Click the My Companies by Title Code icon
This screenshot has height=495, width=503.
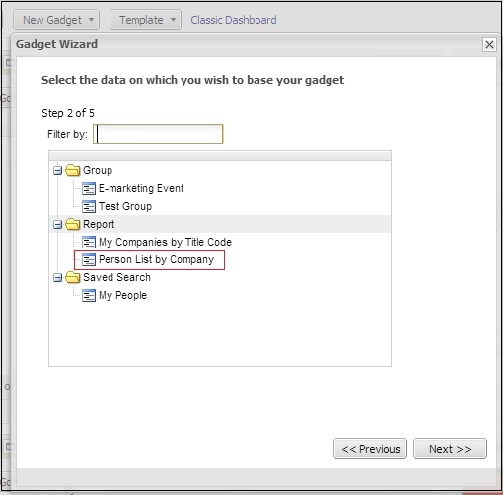point(89,242)
